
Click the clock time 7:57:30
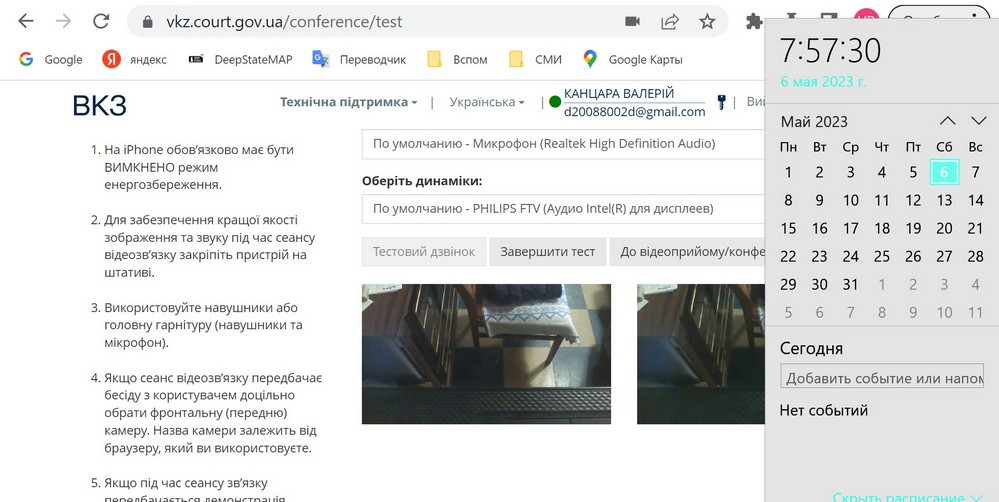click(x=831, y=50)
